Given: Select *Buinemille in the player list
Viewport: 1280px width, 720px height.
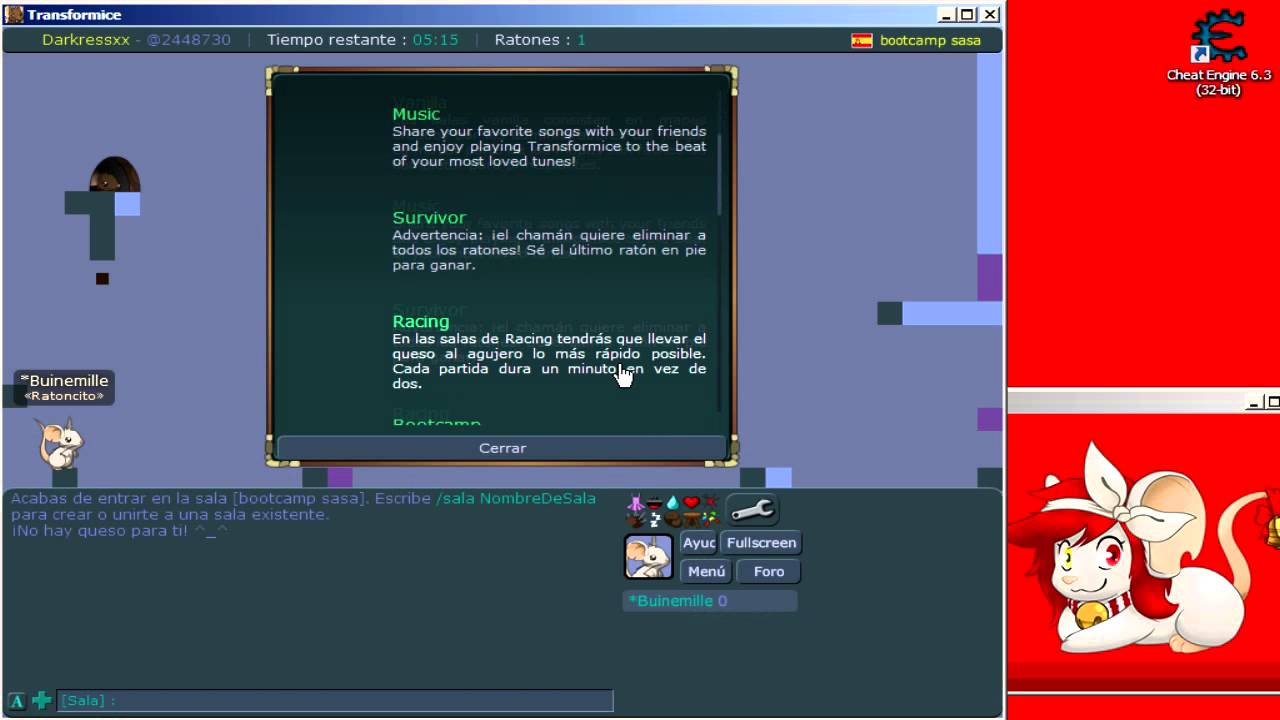Looking at the screenshot, I should pos(710,601).
